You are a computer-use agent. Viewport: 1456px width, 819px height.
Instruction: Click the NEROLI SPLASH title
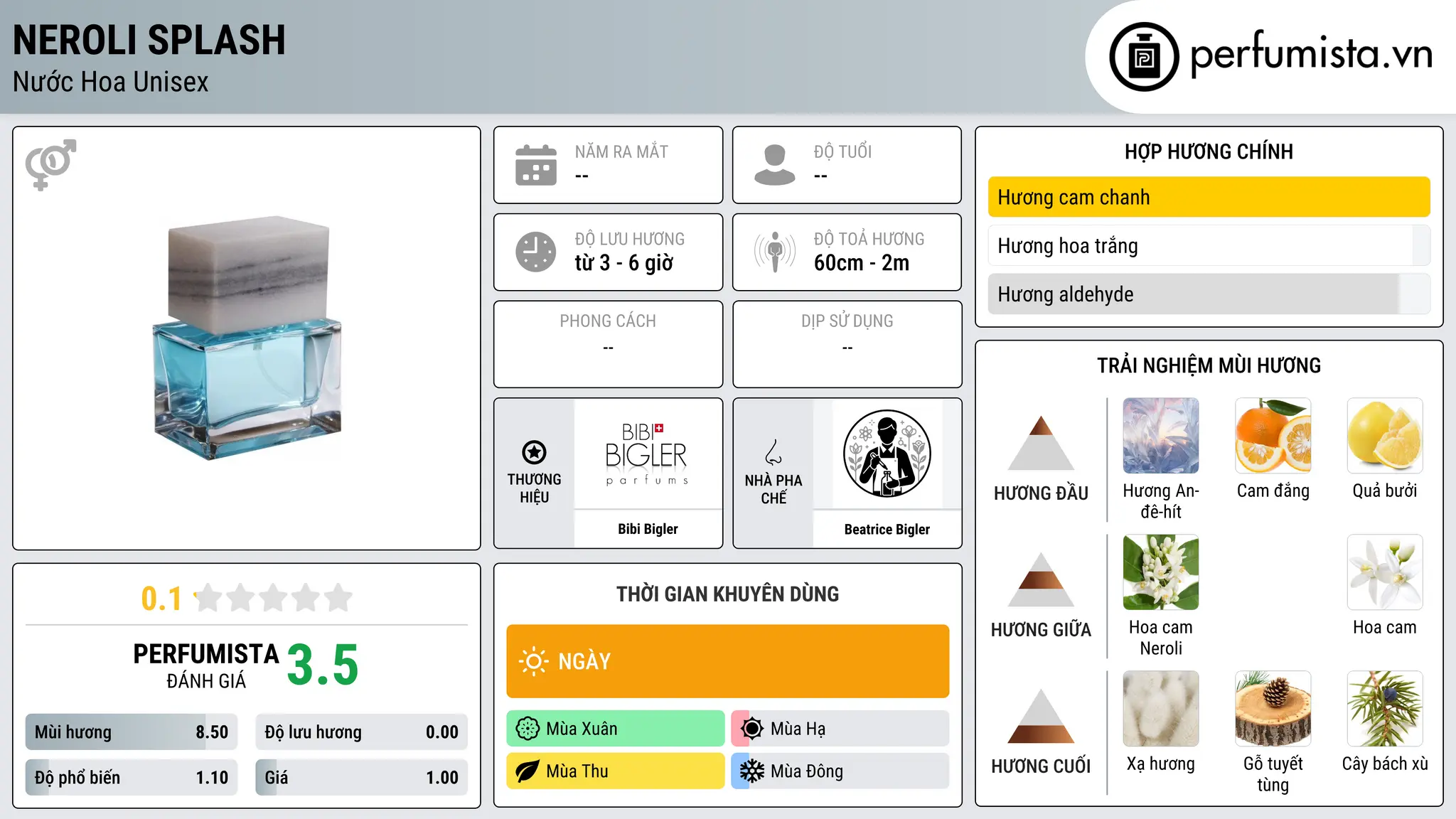coord(149,40)
